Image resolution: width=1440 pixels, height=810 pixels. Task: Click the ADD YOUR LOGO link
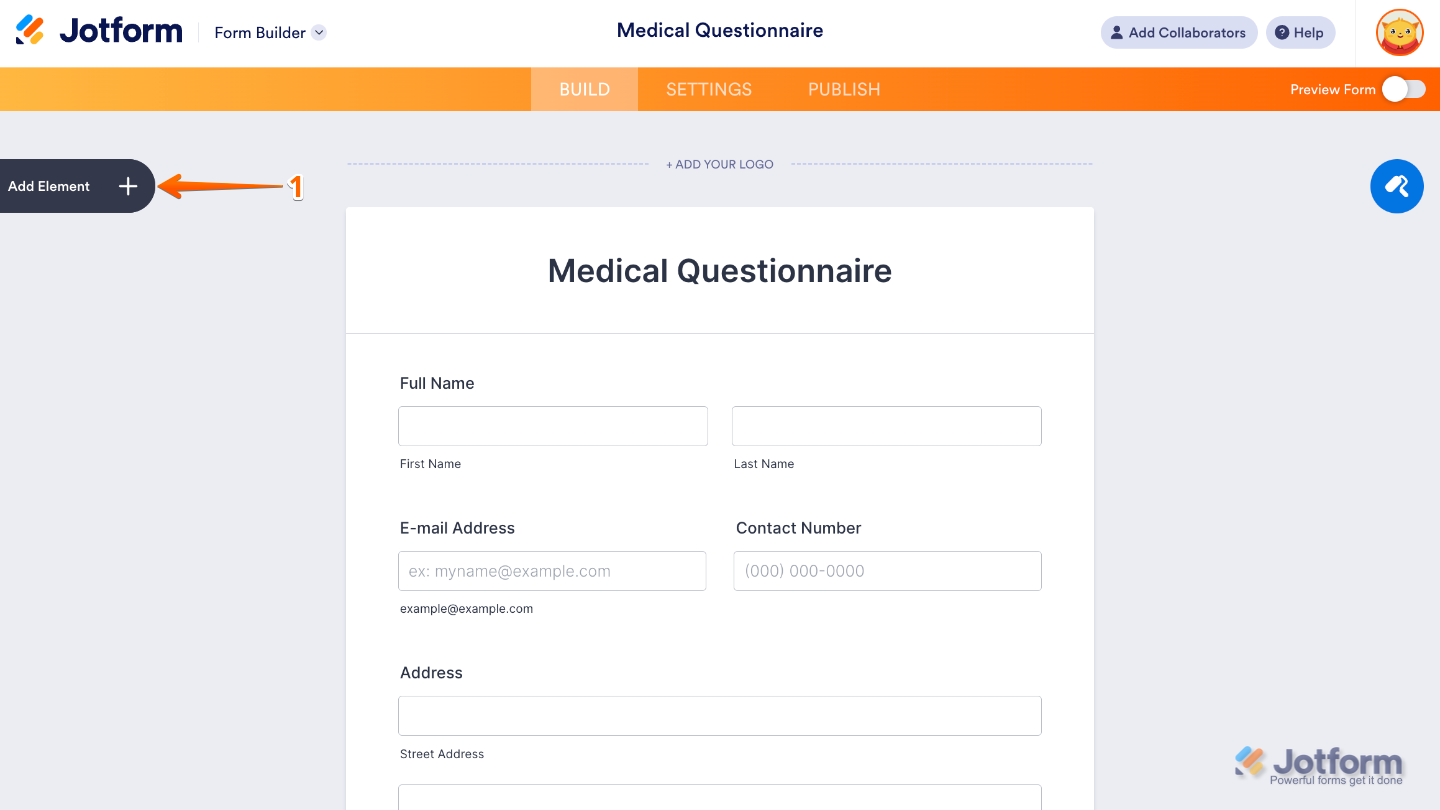pos(720,163)
